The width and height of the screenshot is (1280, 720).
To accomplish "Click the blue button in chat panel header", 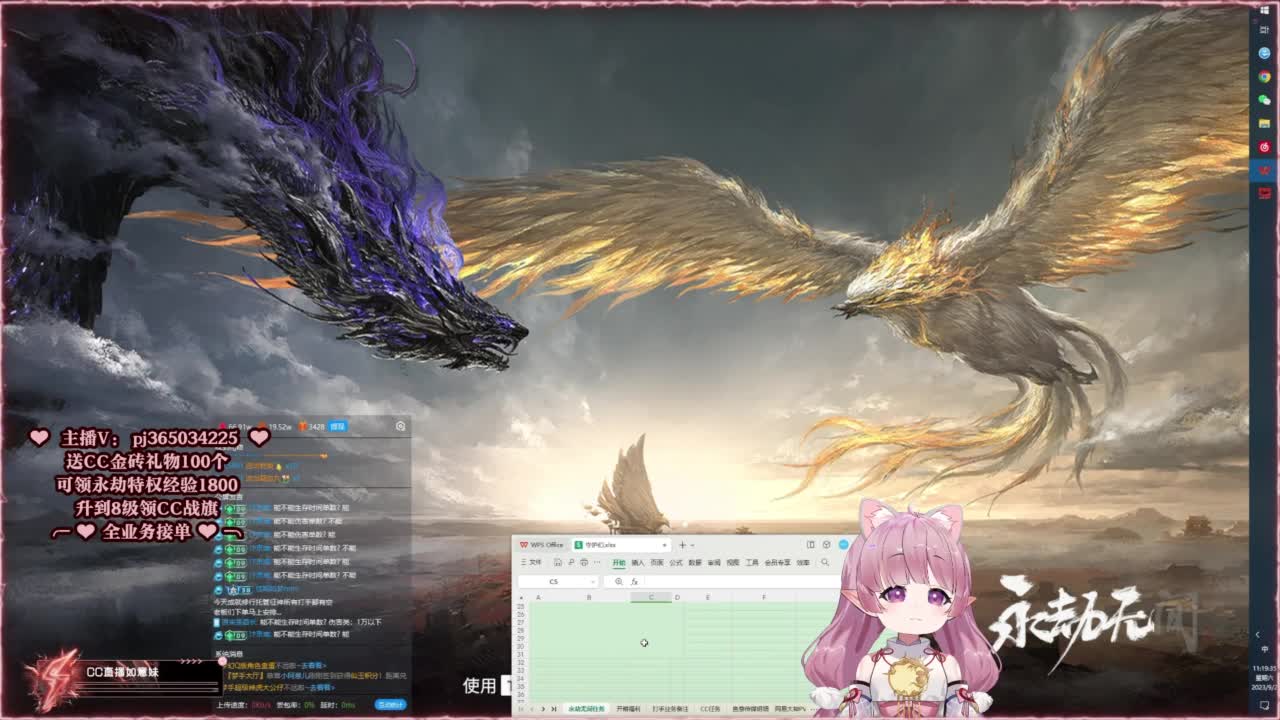I will (338, 426).
